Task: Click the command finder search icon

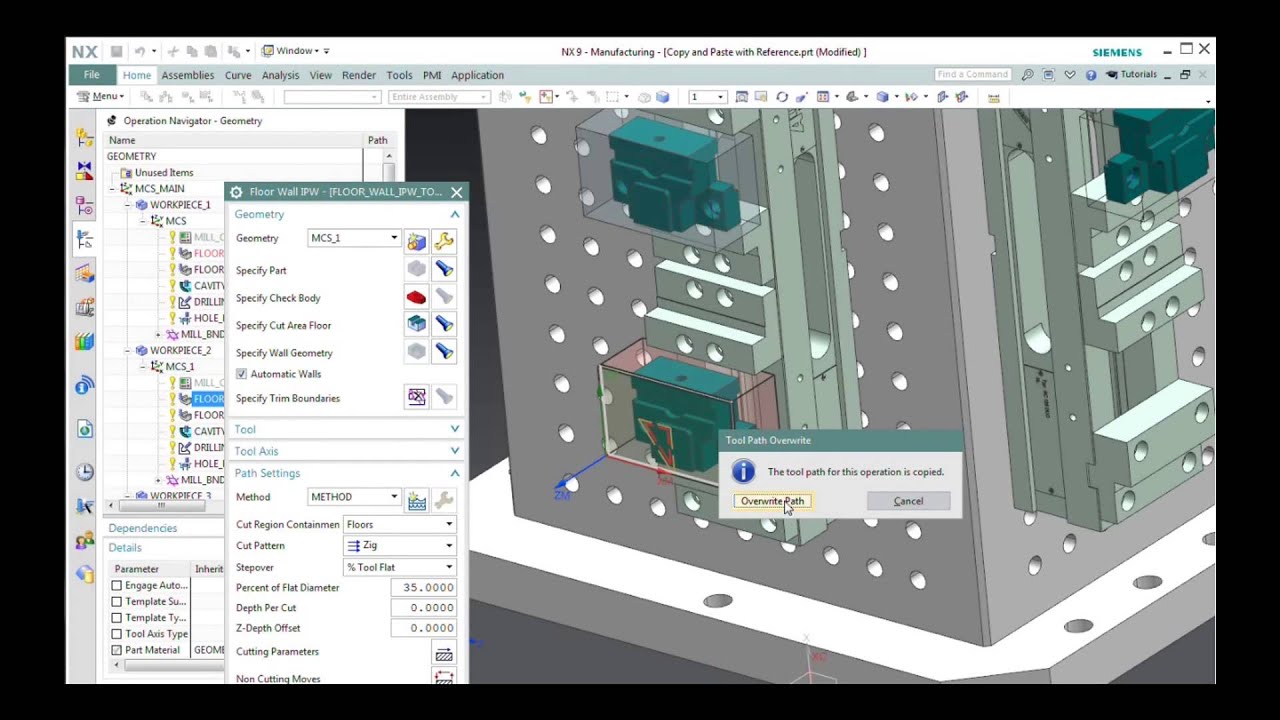Action: pos(1027,75)
